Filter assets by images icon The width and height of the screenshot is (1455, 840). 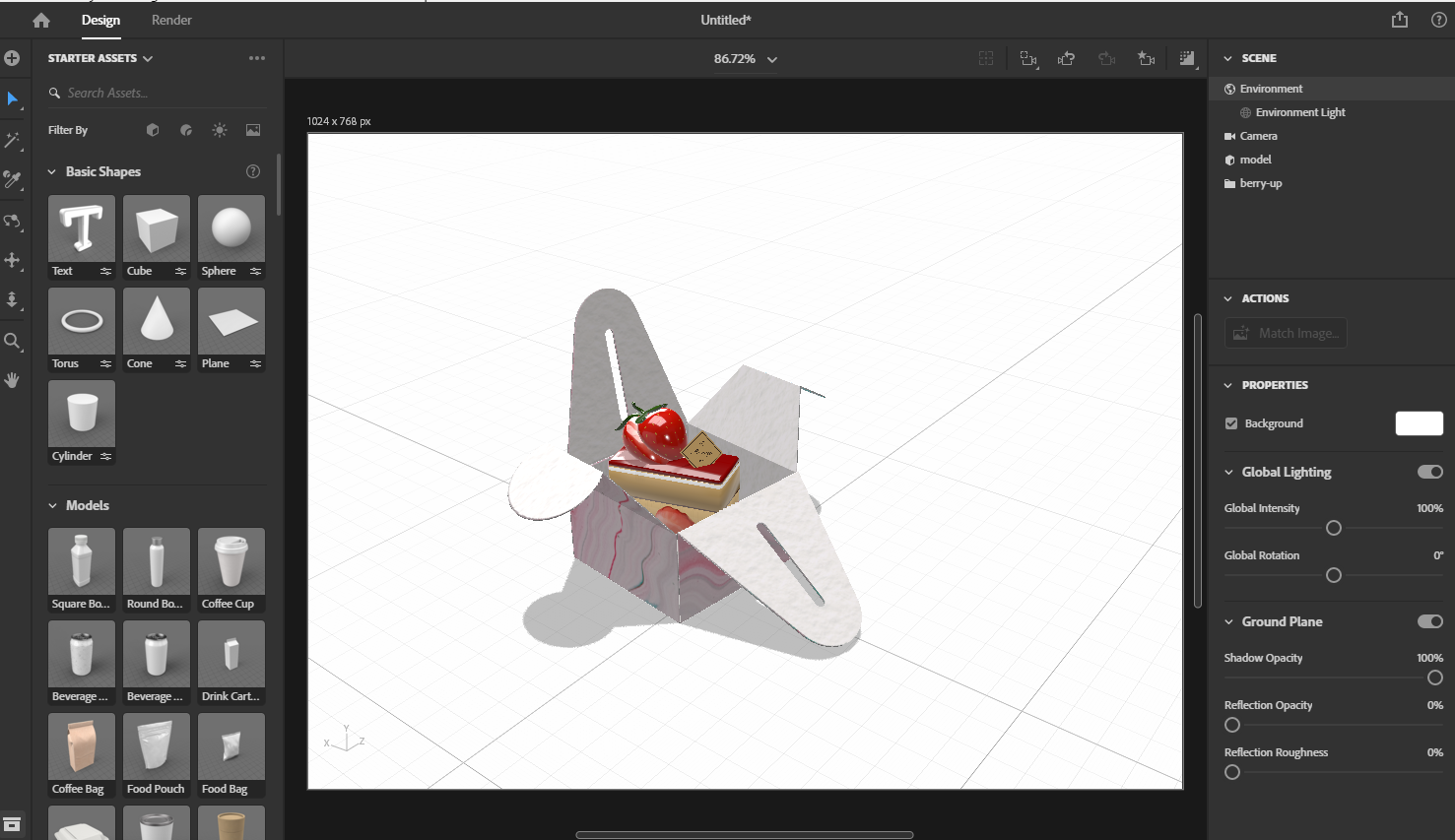pyautogui.click(x=253, y=130)
